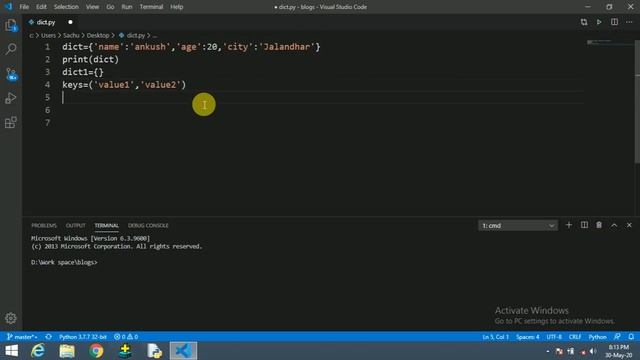Click Desktop in the breadcrumb path
The image size is (640, 360).
[98, 36]
